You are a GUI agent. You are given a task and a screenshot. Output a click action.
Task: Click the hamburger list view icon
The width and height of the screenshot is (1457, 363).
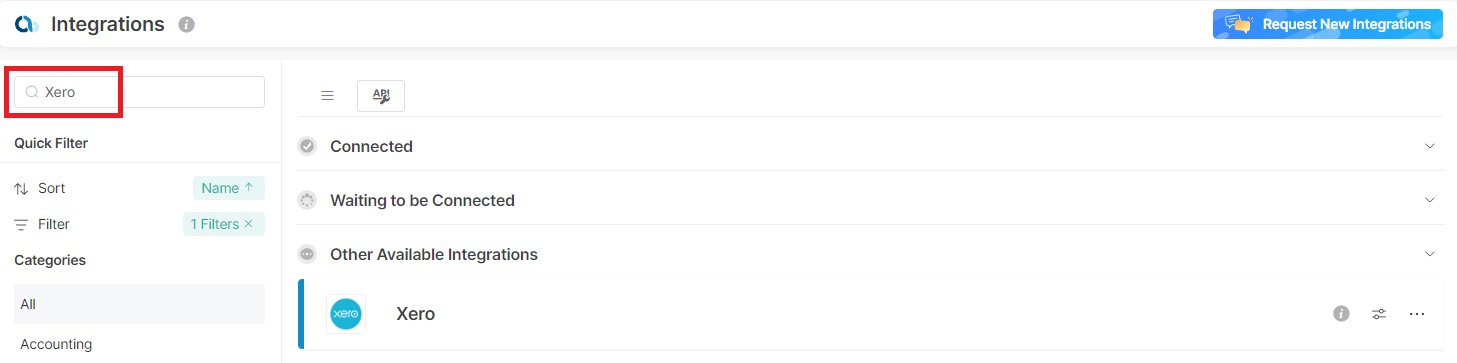click(x=327, y=96)
